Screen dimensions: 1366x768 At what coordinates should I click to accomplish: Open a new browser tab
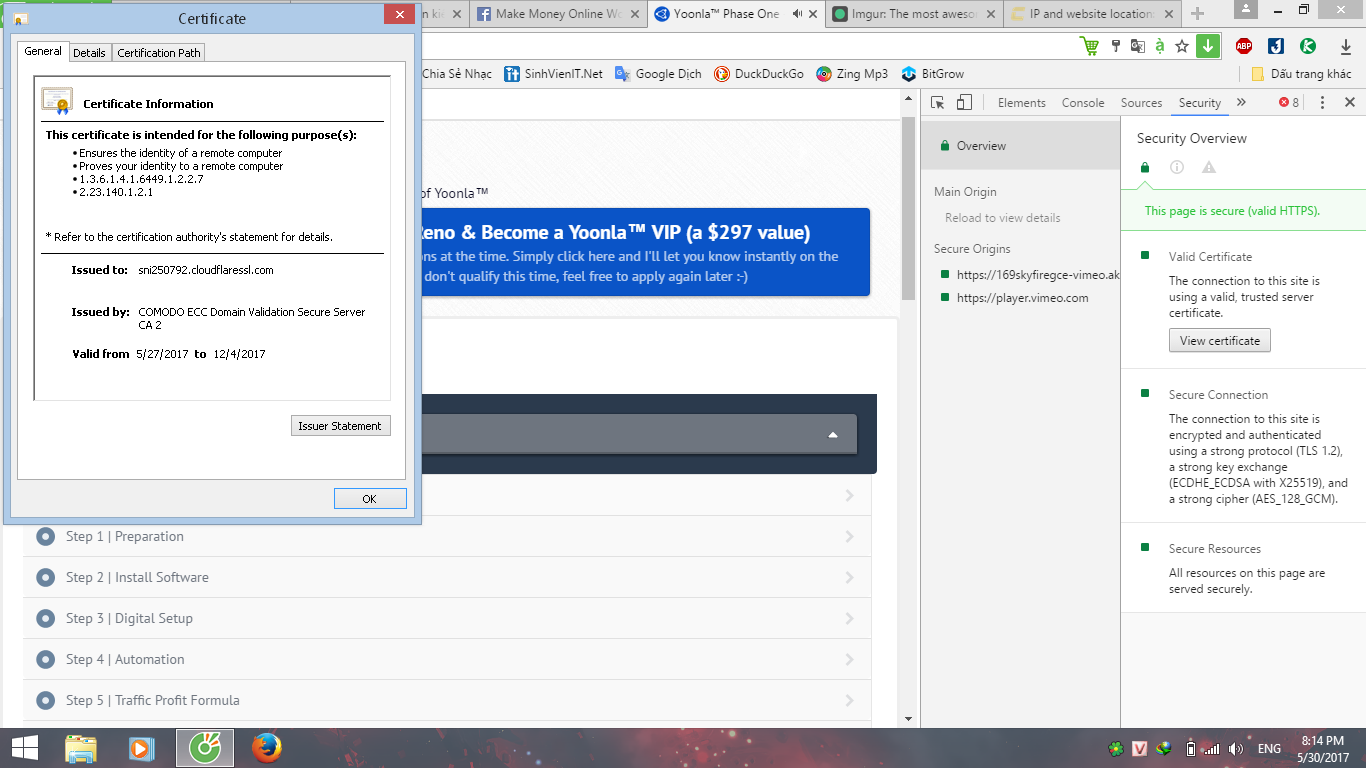[1198, 14]
